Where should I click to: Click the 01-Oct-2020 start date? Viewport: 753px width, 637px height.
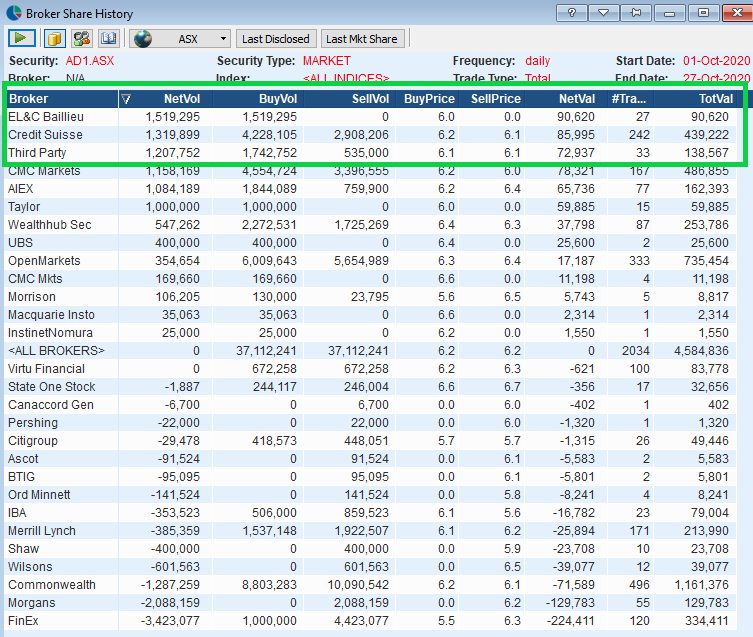[x=716, y=61]
